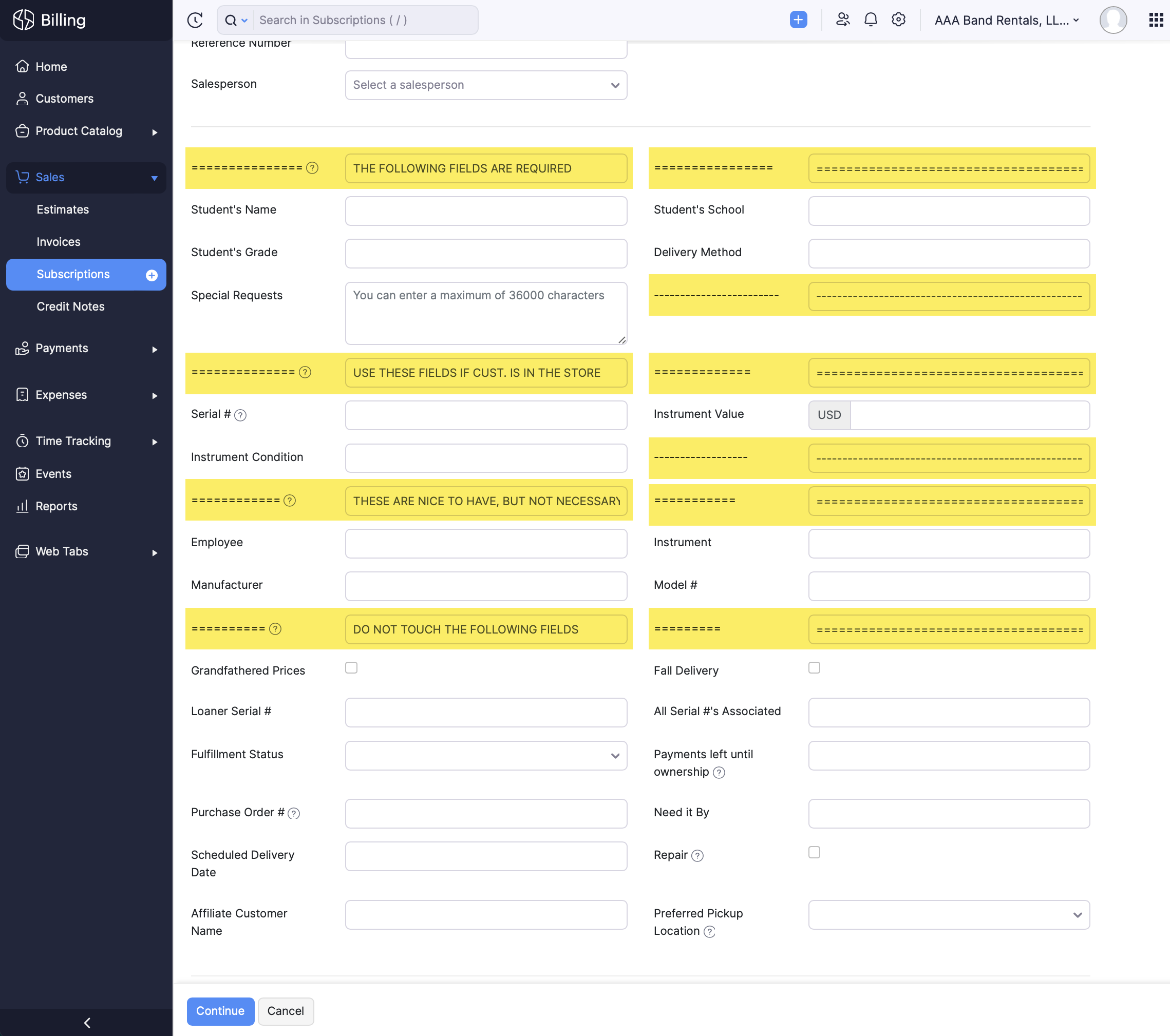Open the Preferred Pickup Location dropdown
The width and height of the screenshot is (1170, 1036).
949,915
